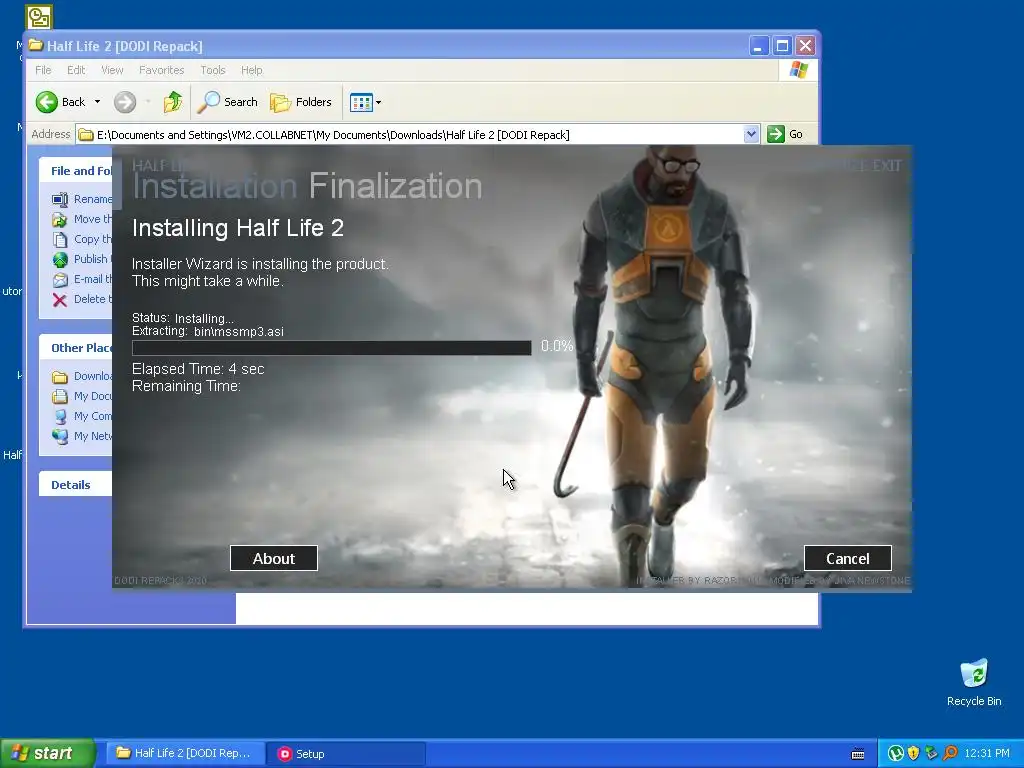Open the Favorites menu in Explorer
The height and width of the screenshot is (768, 1024).
point(161,70)
